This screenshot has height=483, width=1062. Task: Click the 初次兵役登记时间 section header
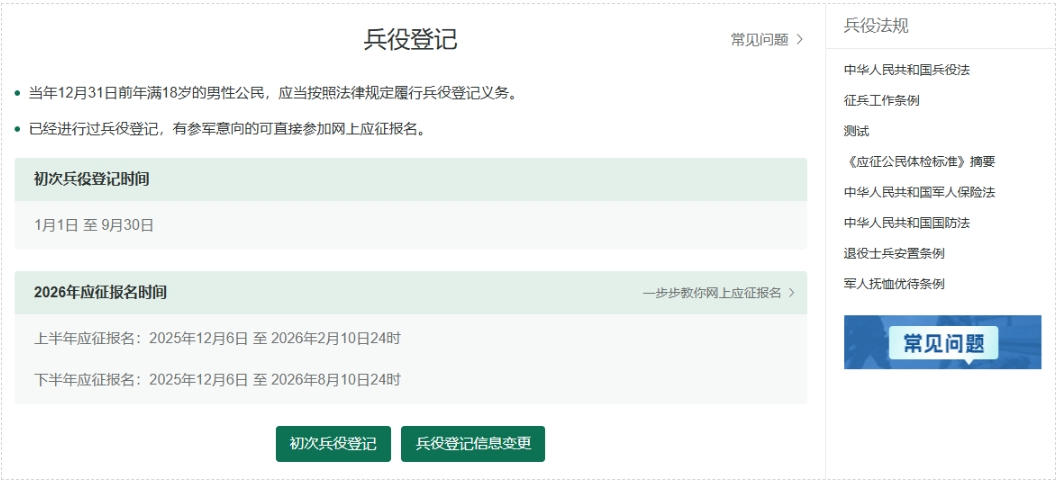pos(92,179)
